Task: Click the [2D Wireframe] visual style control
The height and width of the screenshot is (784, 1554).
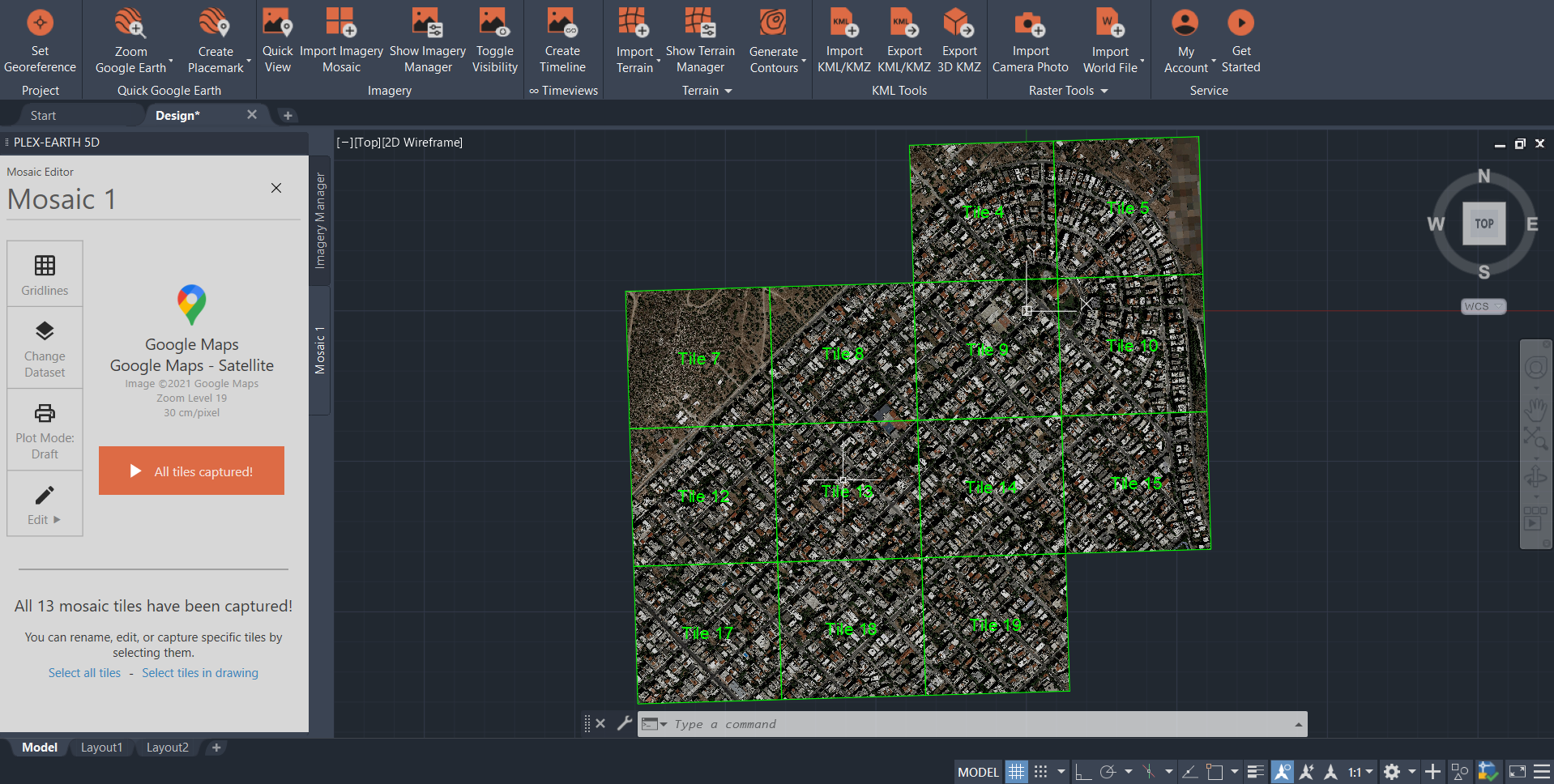Action: 422,143
